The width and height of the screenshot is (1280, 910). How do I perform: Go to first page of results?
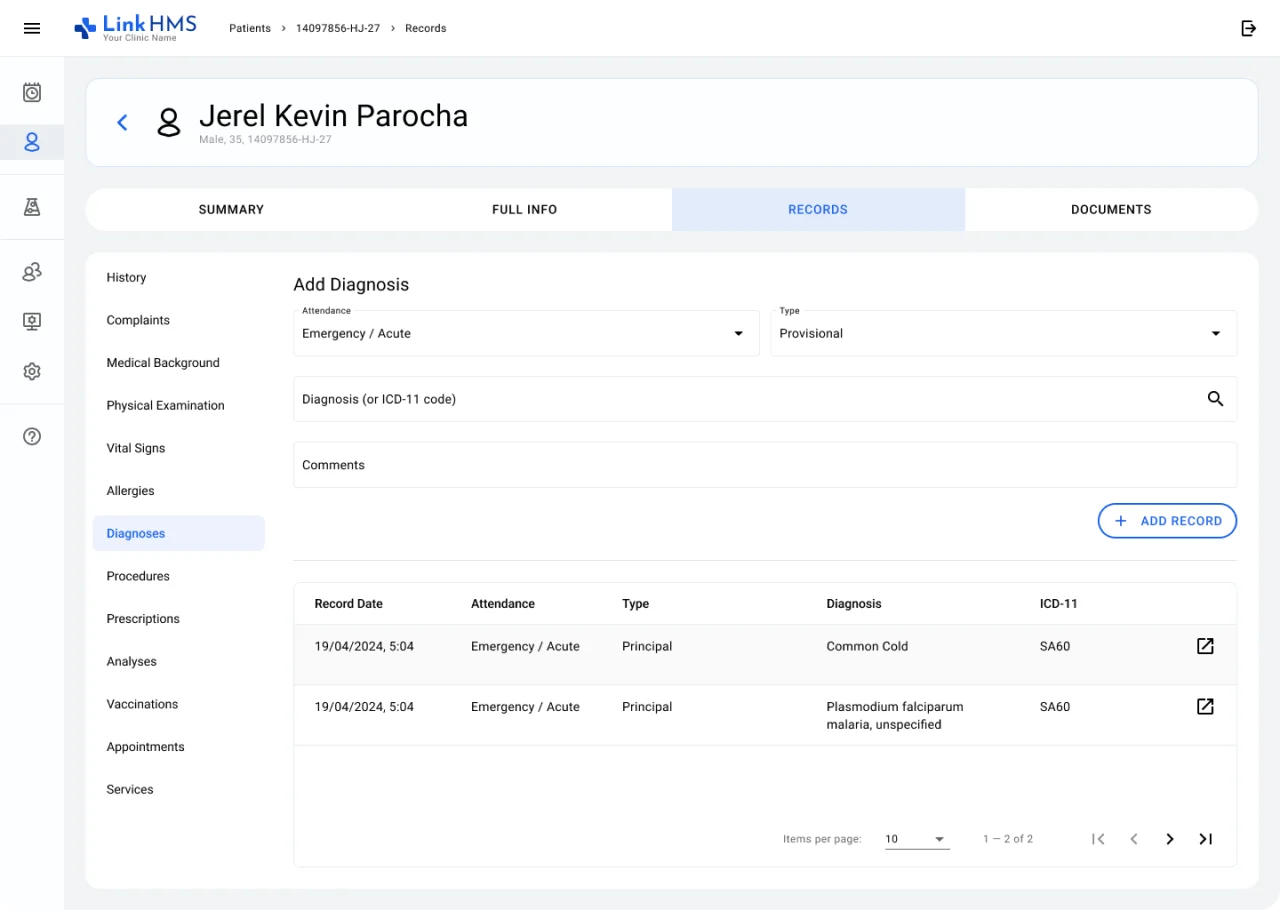point(1098,839)
